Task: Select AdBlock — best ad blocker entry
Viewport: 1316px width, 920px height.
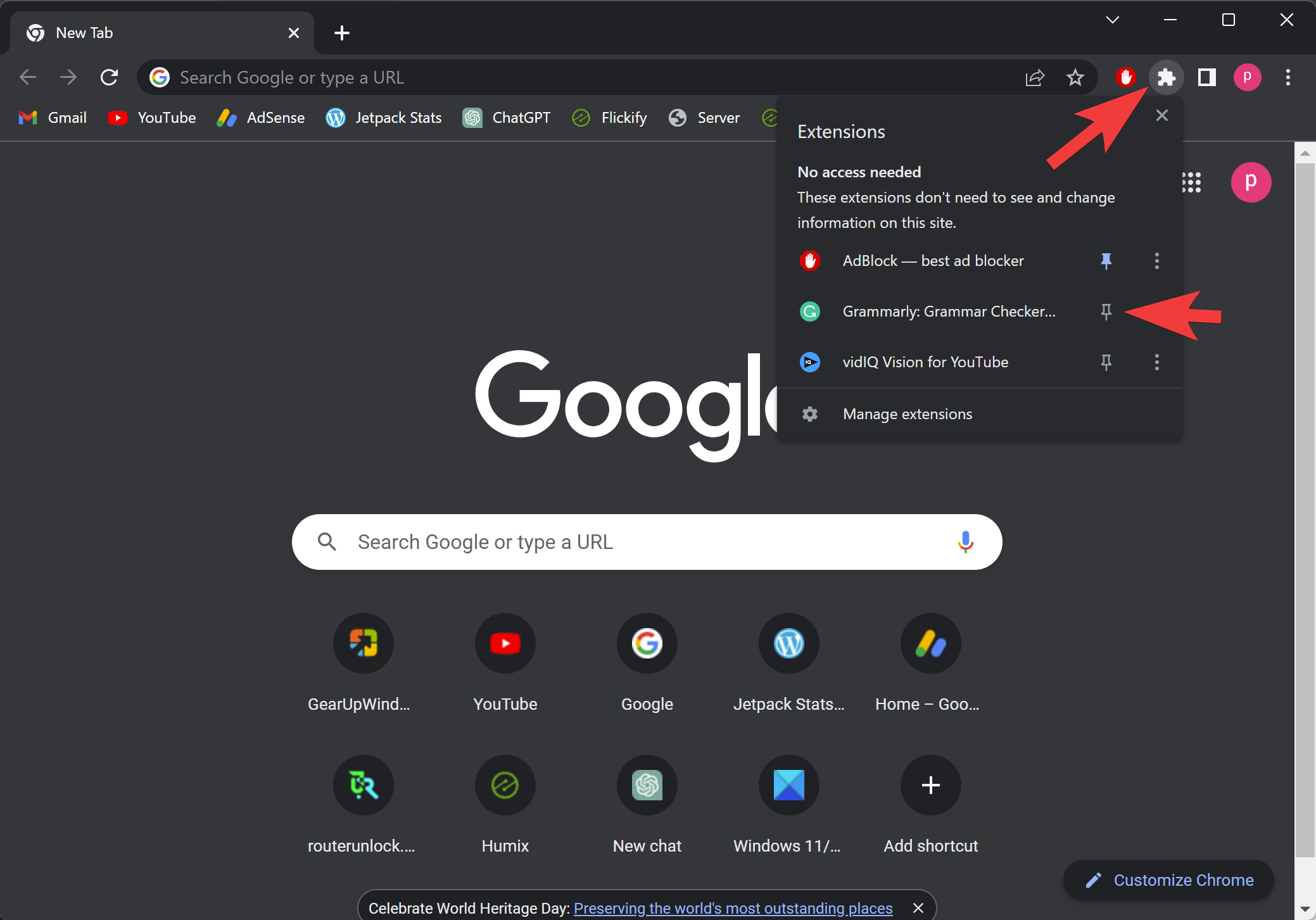Action: click(933, 261)
